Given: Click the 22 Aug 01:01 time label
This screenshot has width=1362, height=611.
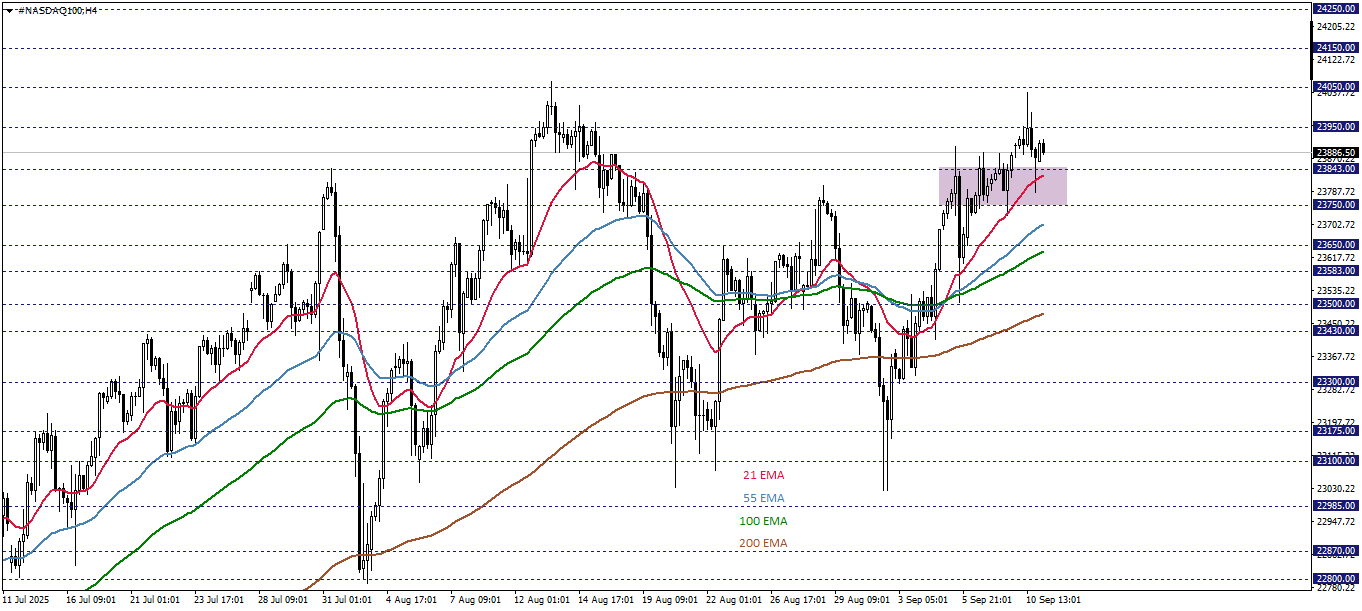Looking at the screenshot, I should [733, 600].
